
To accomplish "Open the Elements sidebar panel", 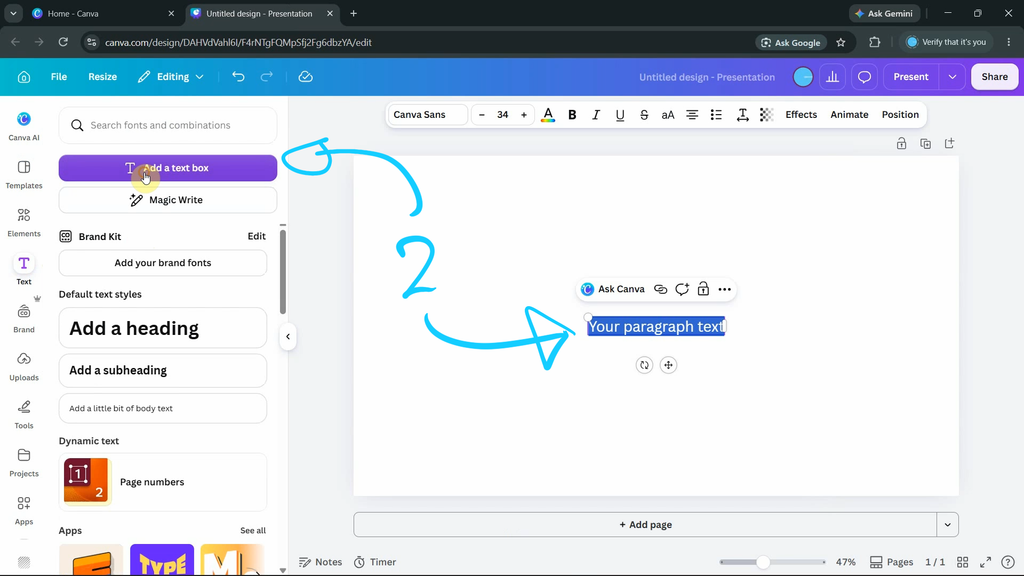I will 24,222.
